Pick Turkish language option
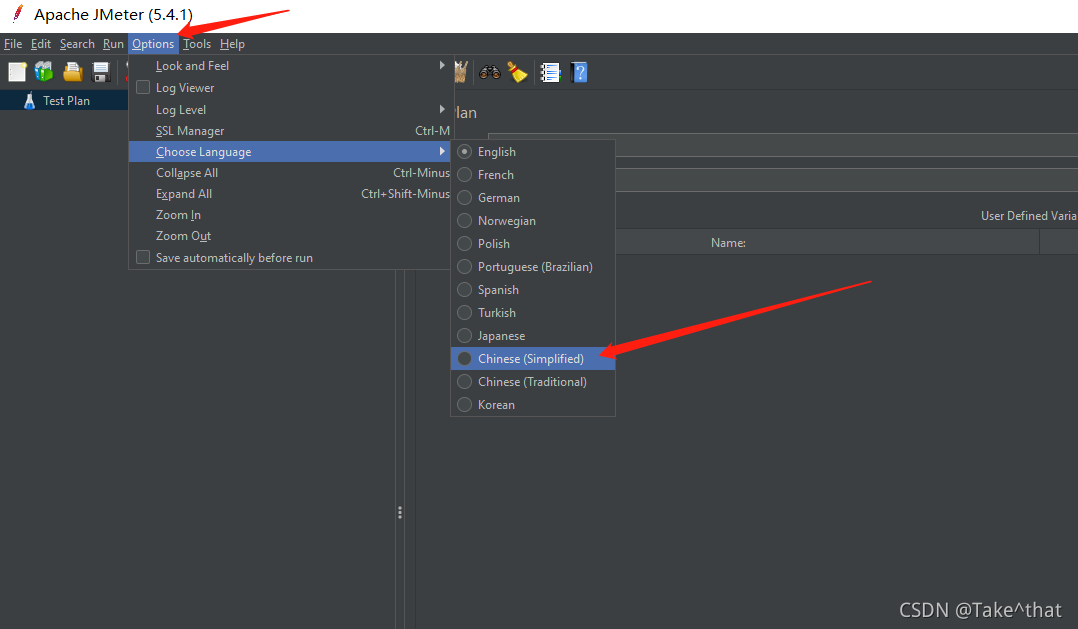 [x=533, y=313]
